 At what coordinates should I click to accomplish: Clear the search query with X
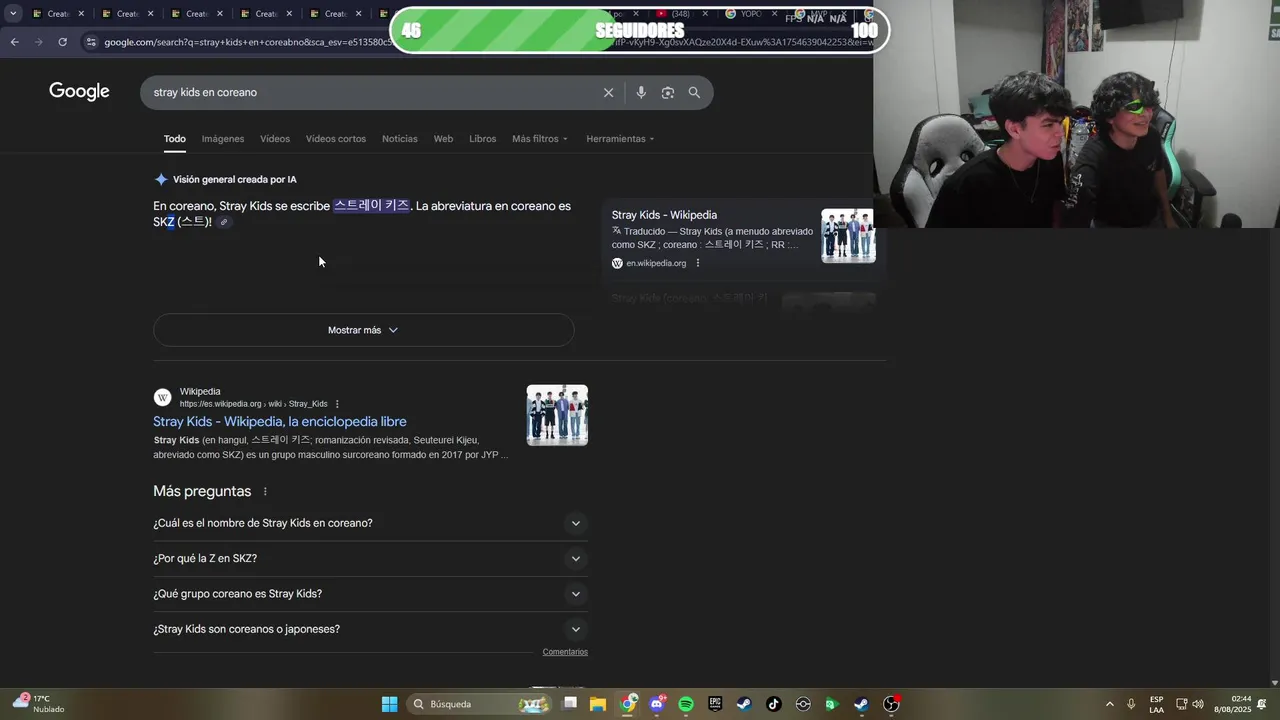(608, 92)
